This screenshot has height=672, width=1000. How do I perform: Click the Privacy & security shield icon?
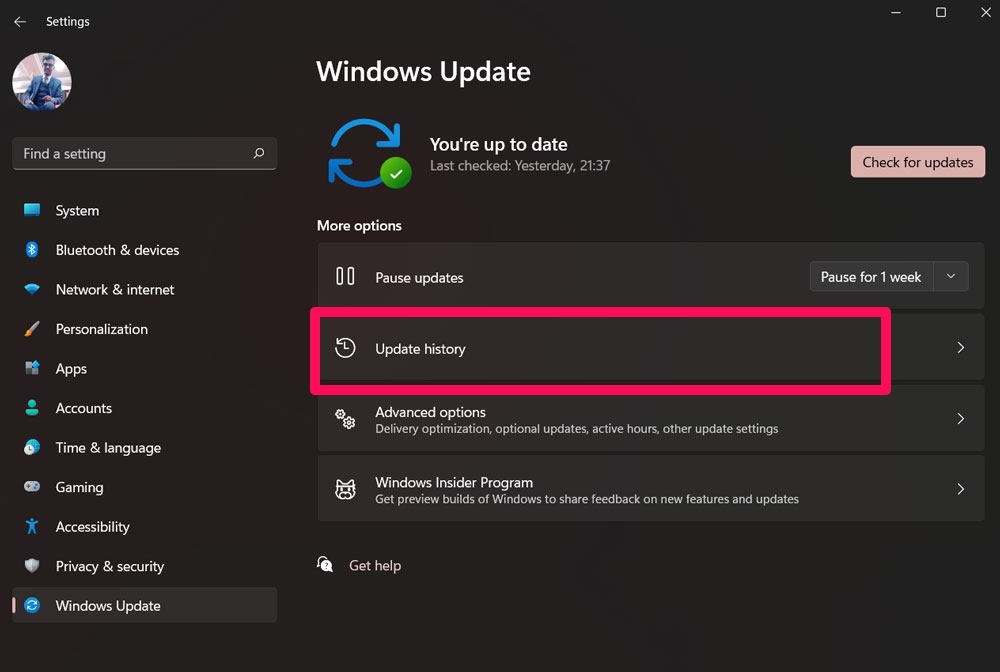click(x=32, y=566)
